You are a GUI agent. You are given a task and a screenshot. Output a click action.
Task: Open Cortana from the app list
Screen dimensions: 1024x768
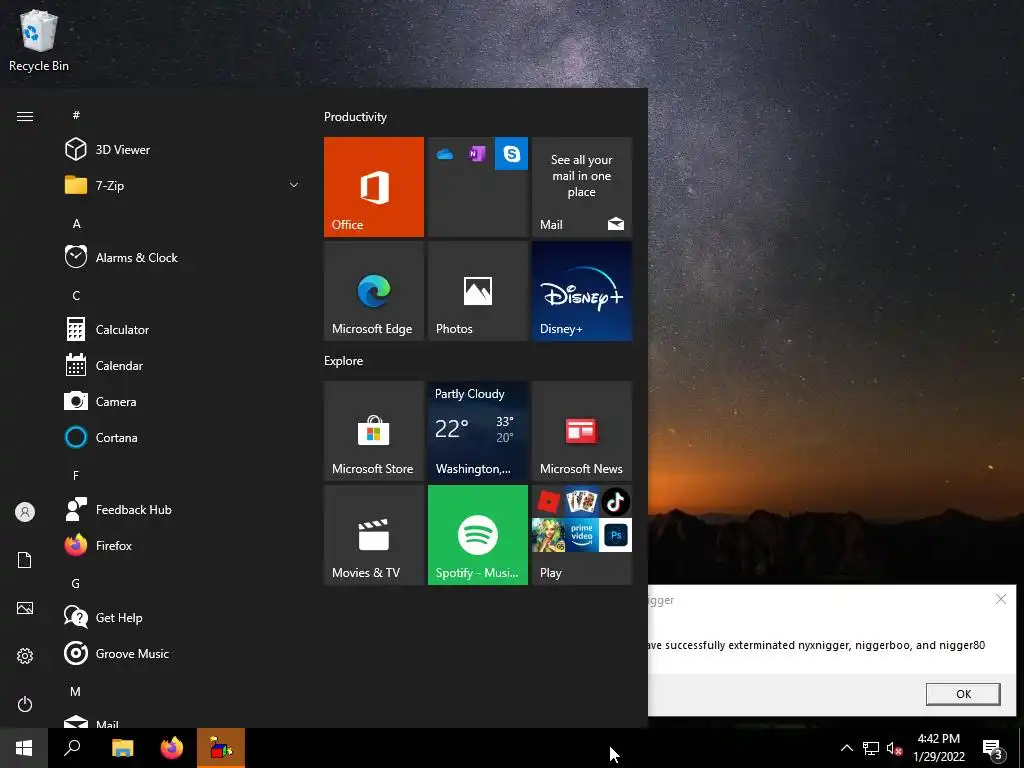click(183, 437)
